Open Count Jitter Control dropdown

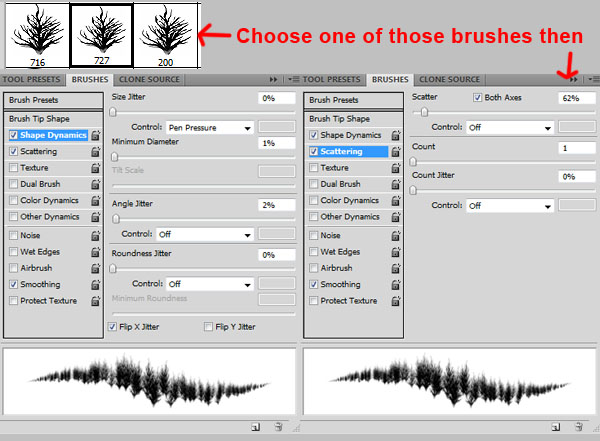(510, 206)
